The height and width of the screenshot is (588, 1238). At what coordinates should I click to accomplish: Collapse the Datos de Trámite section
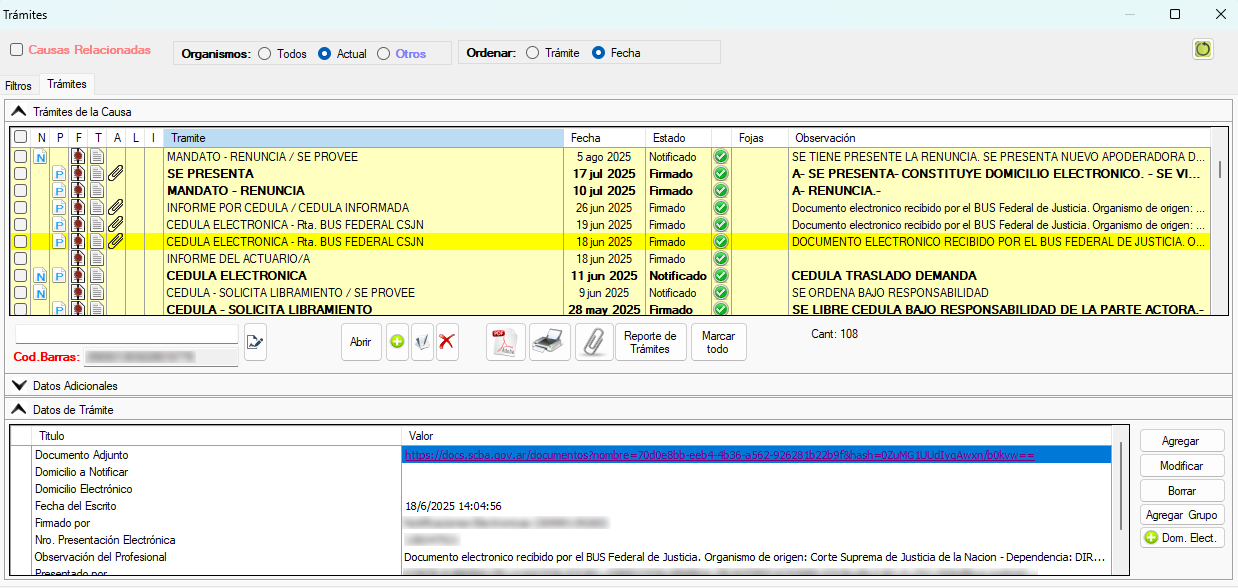coord(18,409)
